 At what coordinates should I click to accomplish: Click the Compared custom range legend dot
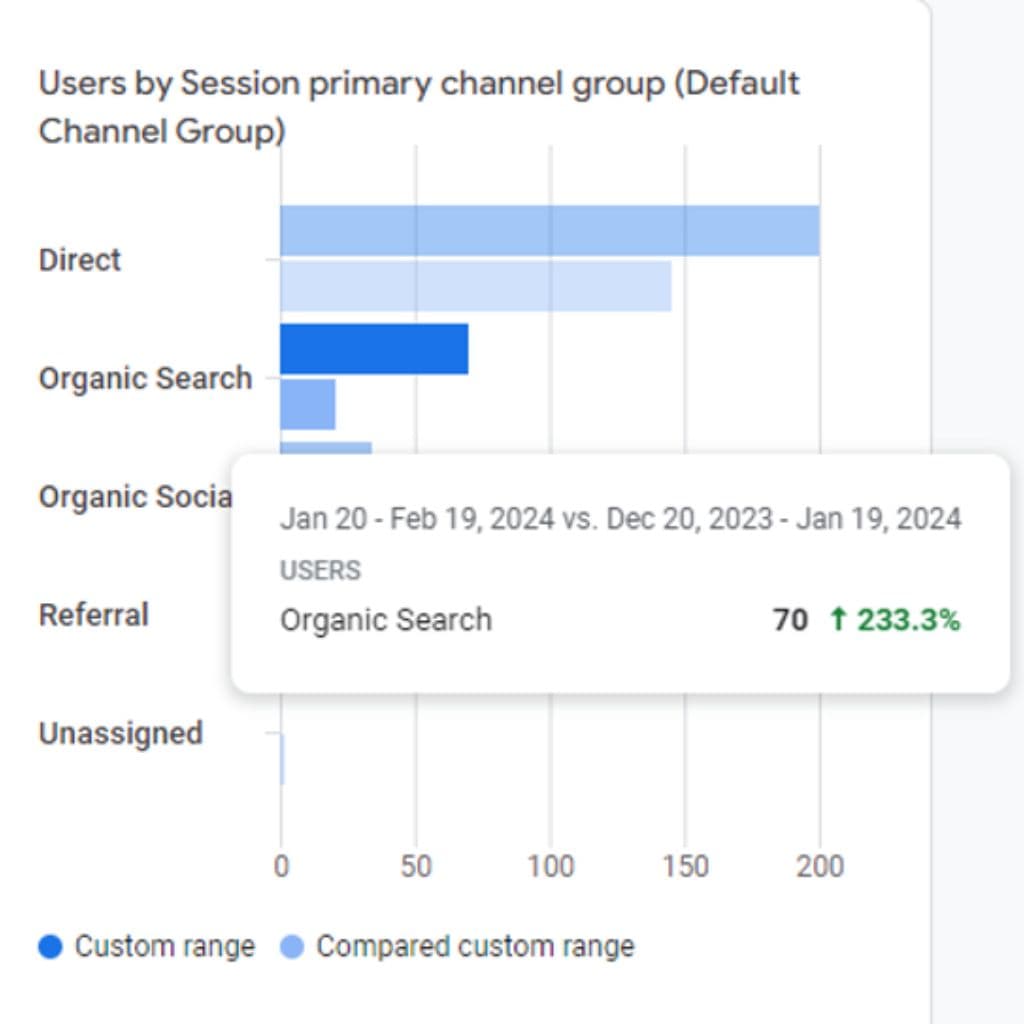292,946
